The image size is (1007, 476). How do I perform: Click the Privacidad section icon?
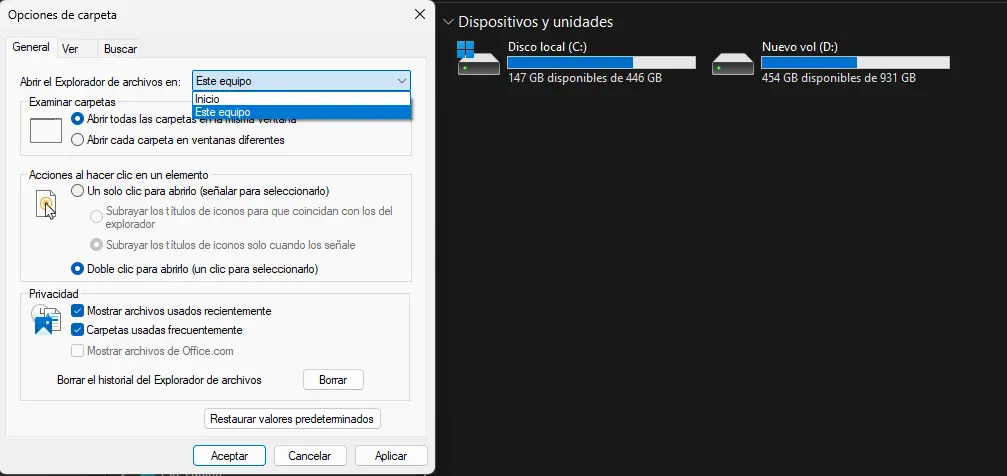coord(46,320)
